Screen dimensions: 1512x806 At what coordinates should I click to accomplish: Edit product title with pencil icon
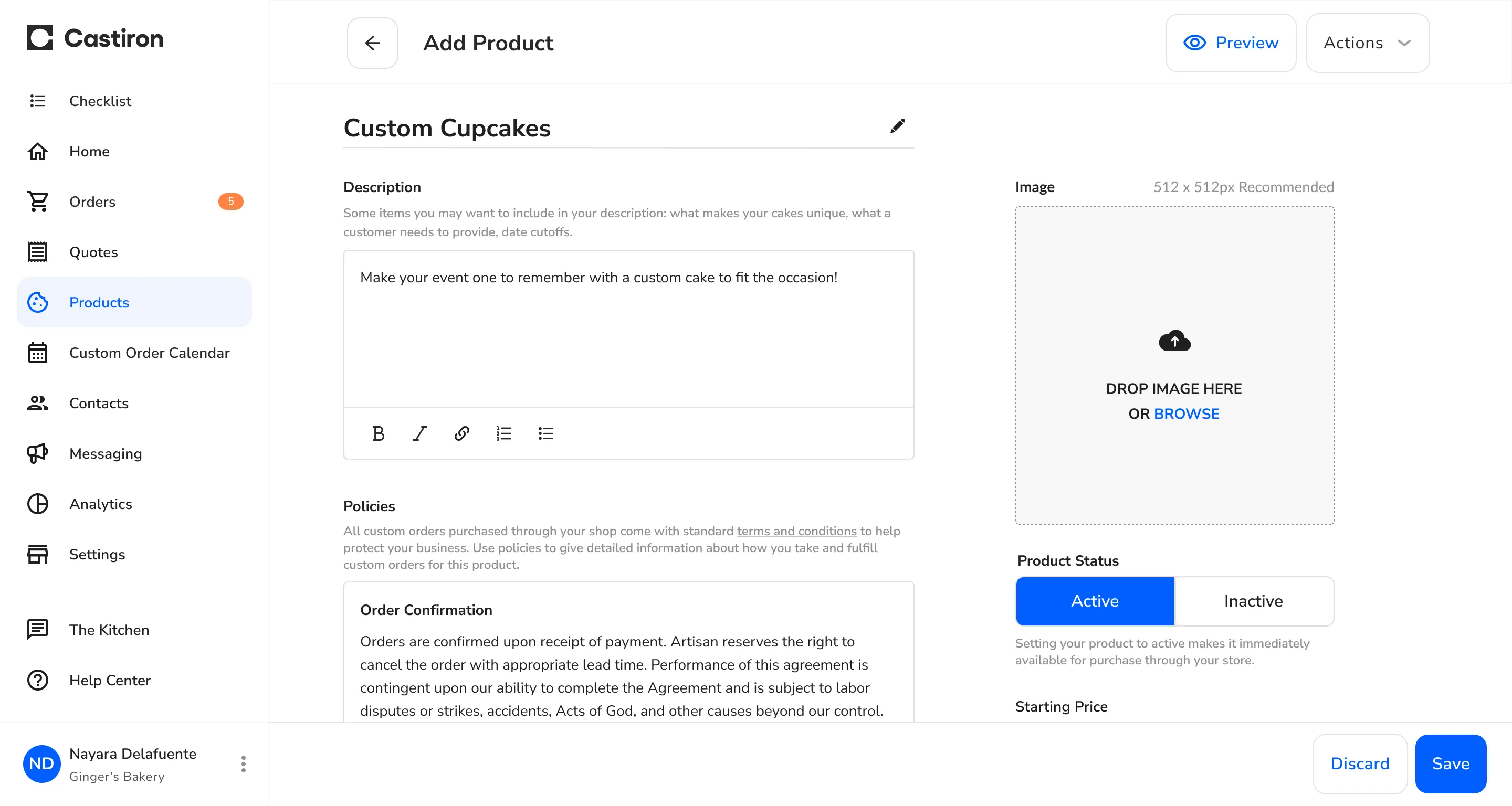(897, 126)
